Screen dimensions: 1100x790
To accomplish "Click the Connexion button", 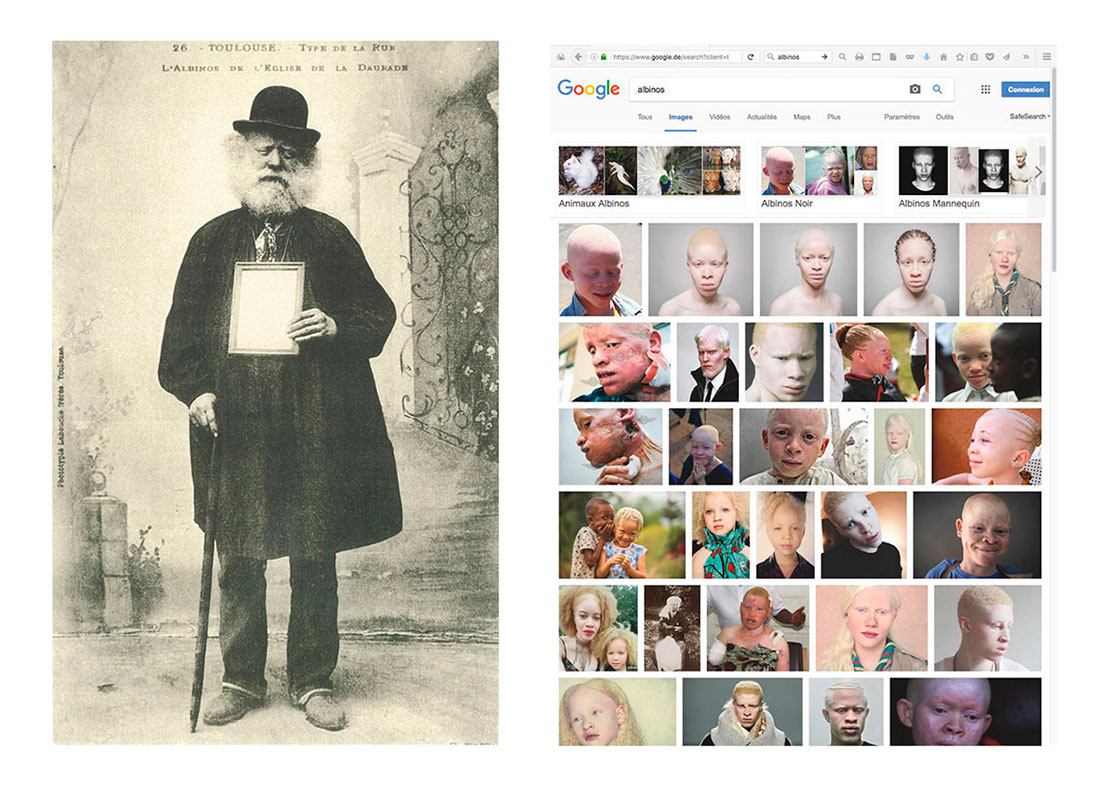I will (1027, 89).
